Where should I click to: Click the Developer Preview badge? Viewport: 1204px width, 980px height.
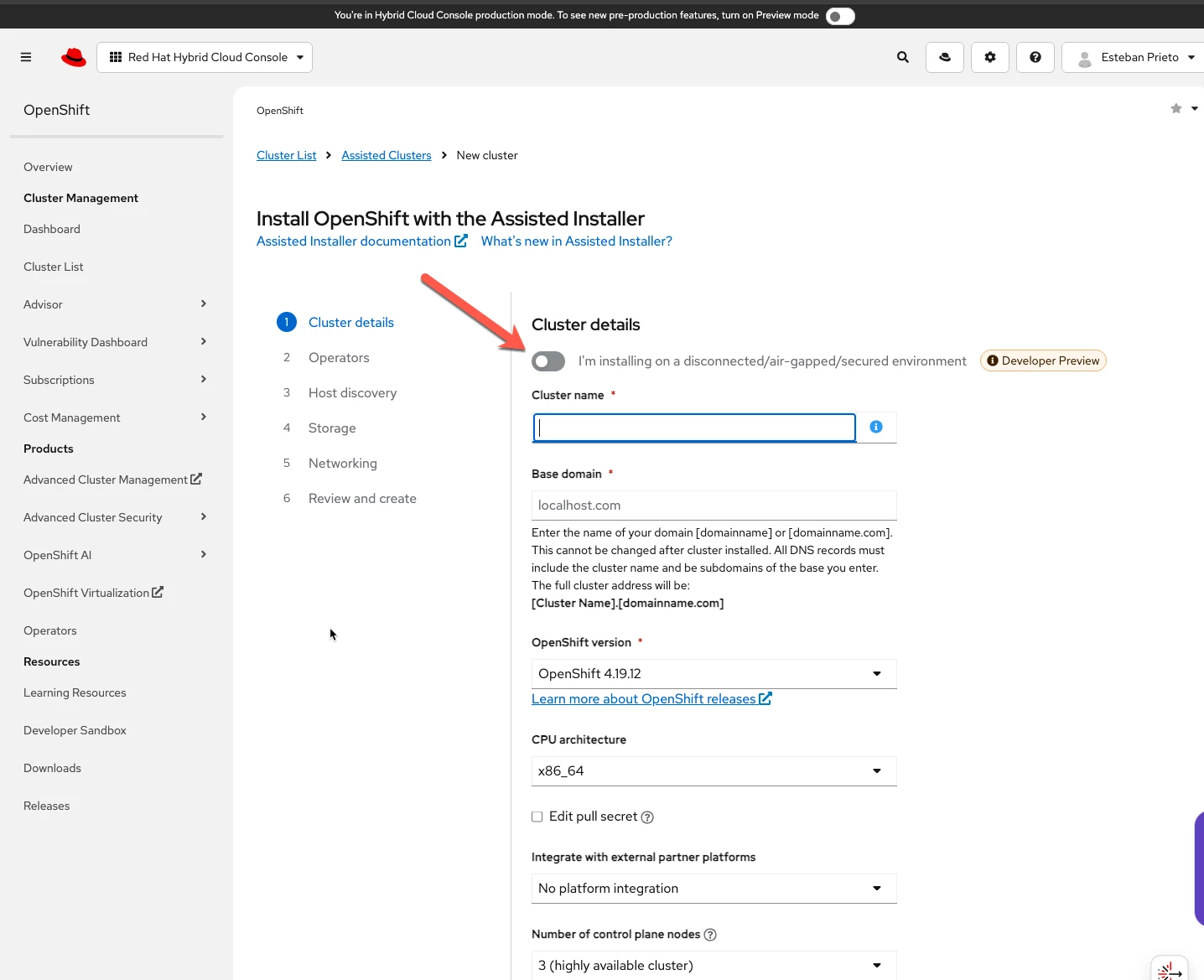[1043, 360]
